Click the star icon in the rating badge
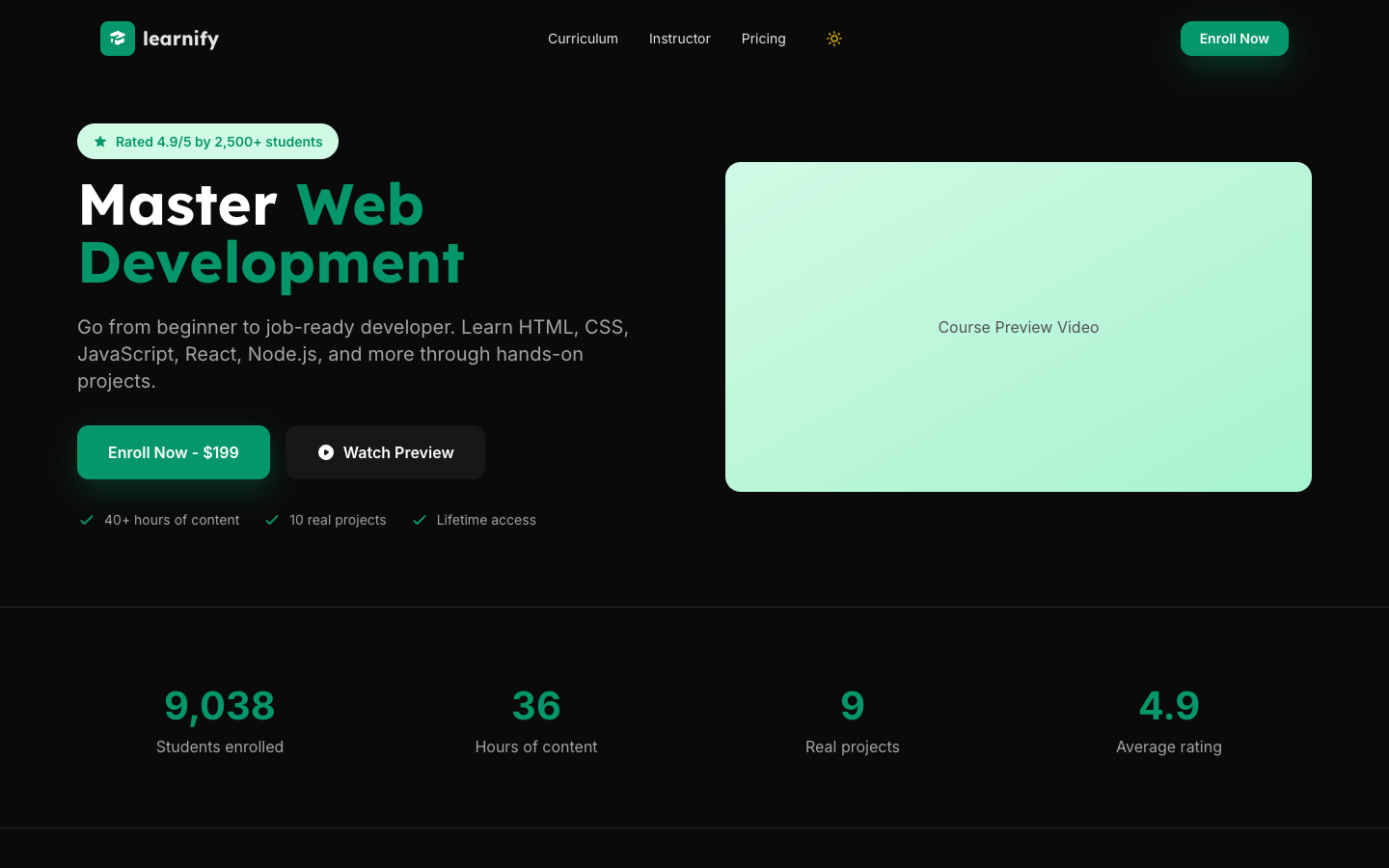The image size is (1389, 868). (100, 141)
